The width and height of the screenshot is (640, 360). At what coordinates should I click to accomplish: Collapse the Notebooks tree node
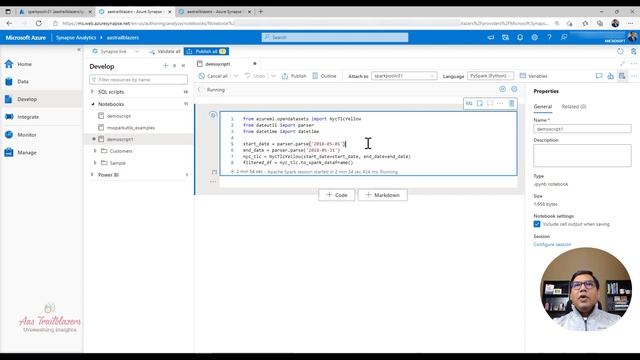92,104
